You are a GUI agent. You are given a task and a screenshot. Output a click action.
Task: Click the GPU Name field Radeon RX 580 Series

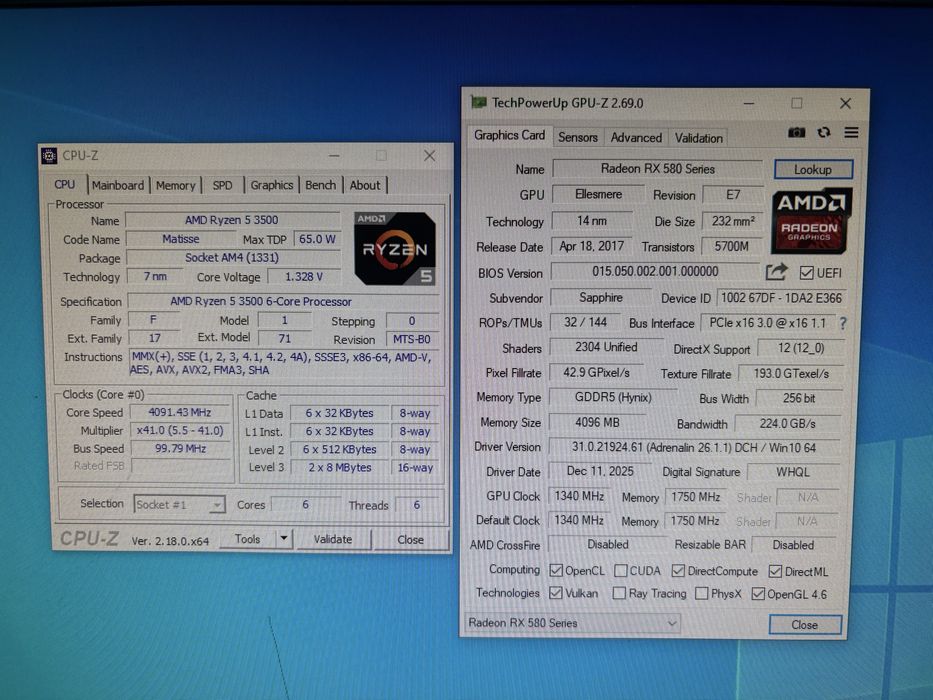coord(658,169)
